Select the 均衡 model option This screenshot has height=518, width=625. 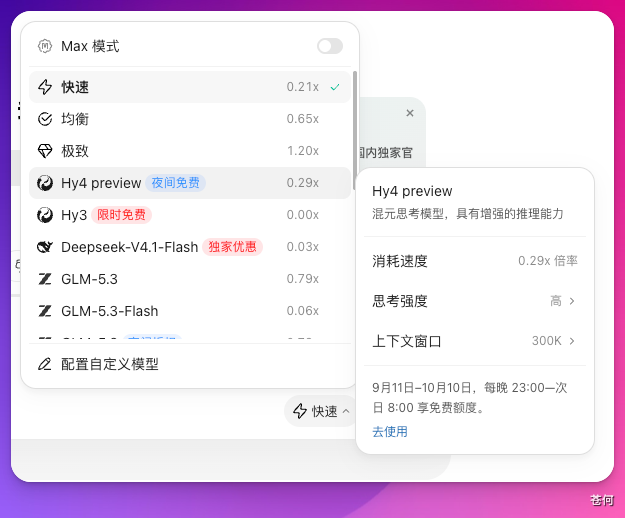point(190,119)
